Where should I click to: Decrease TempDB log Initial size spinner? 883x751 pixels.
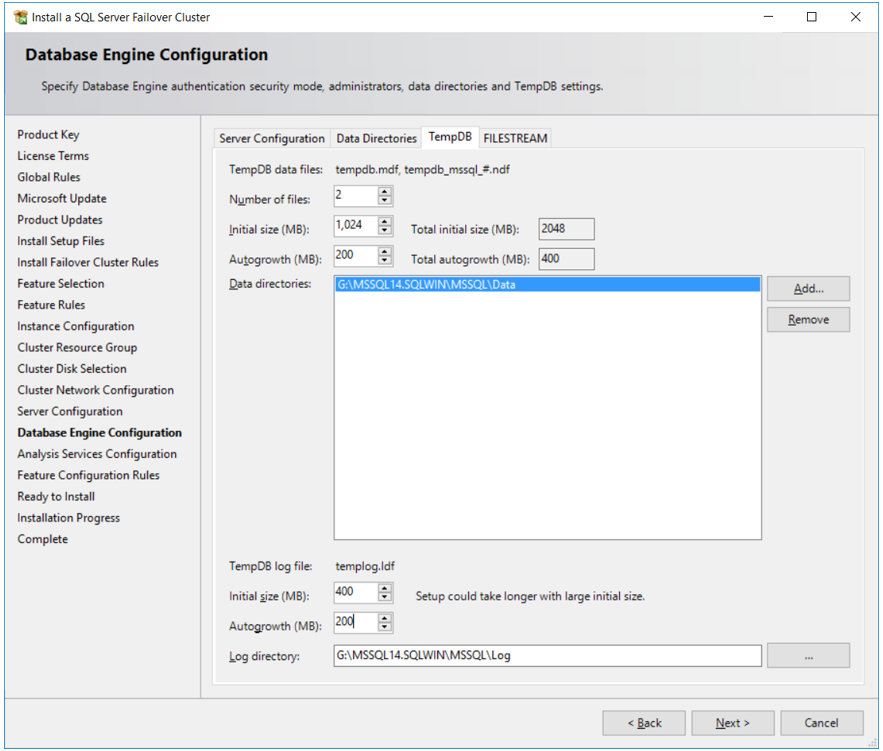[385, 597]
